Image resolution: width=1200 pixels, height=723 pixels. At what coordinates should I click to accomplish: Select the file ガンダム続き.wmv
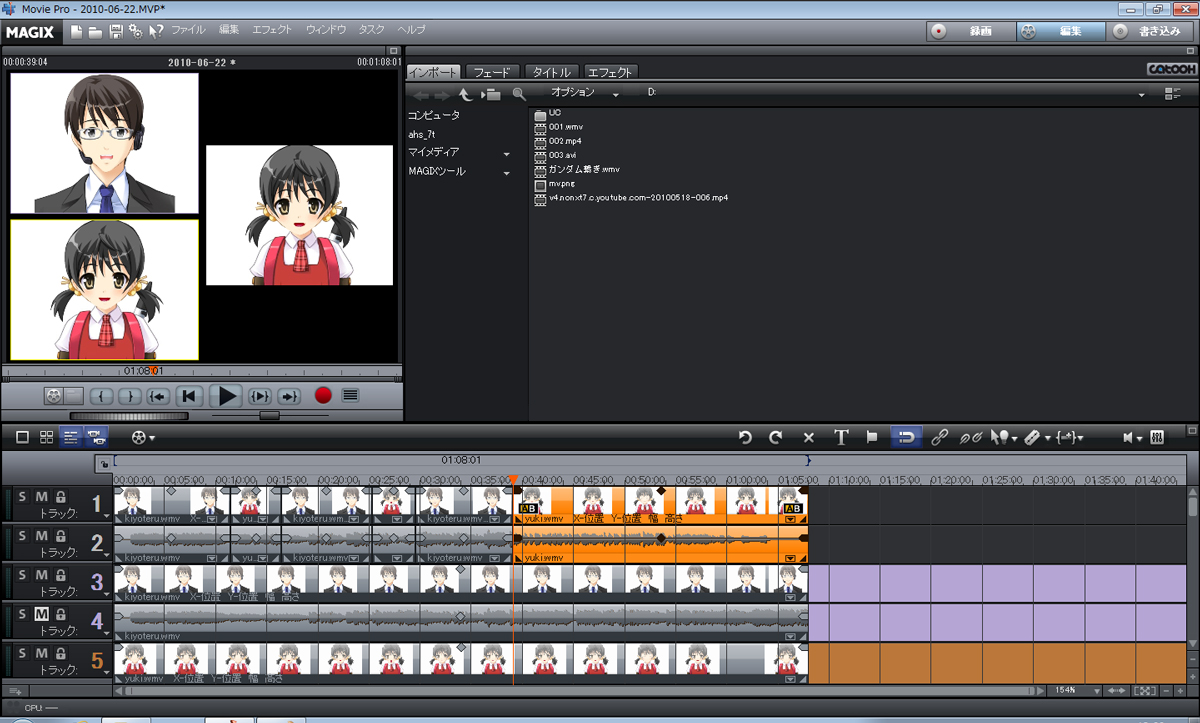pyautogui.click(x=584, y=170)
